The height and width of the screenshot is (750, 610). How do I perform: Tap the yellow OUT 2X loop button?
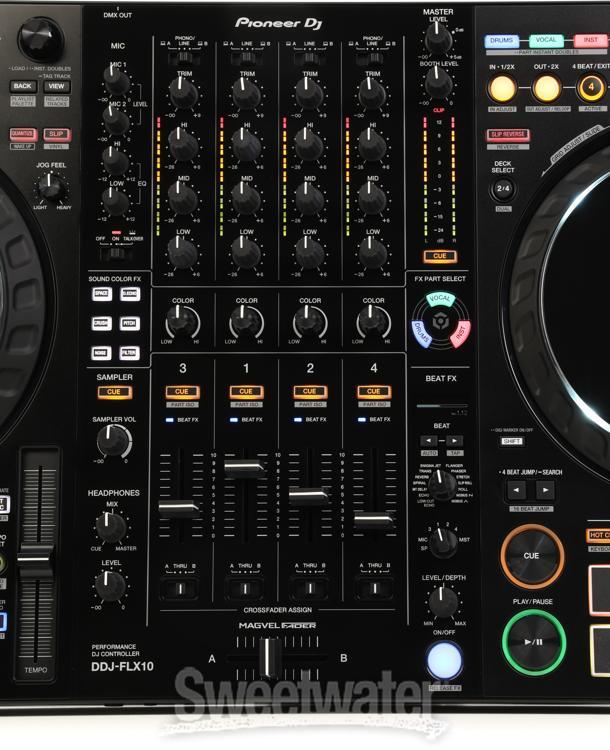[546, 88]
